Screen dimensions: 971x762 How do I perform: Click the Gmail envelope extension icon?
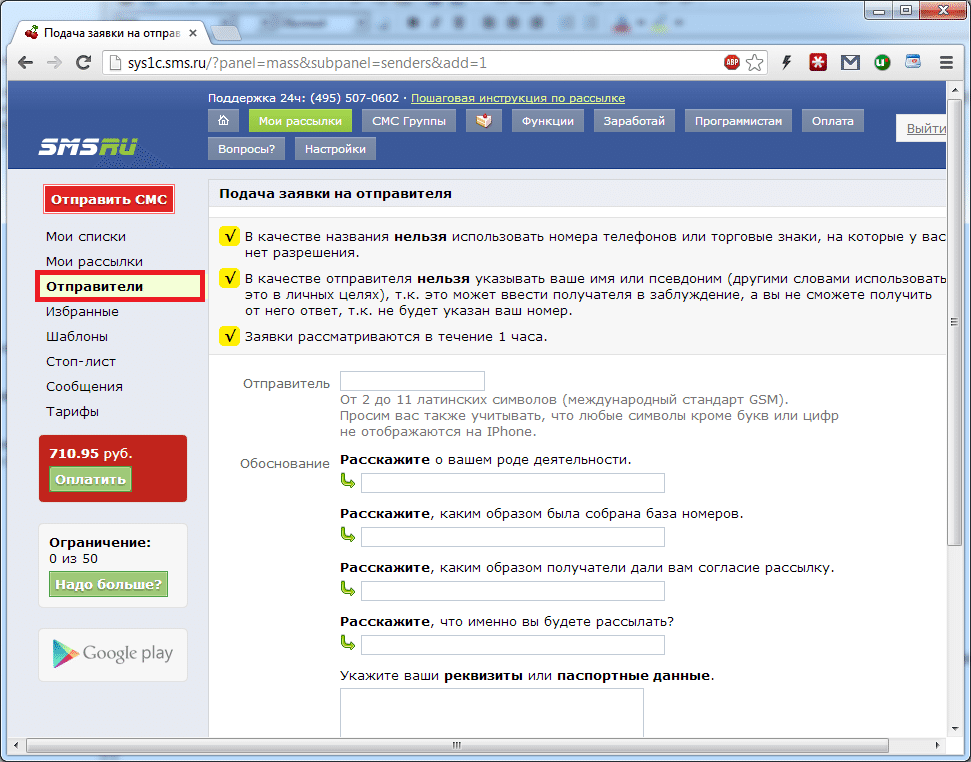[850, 63]
